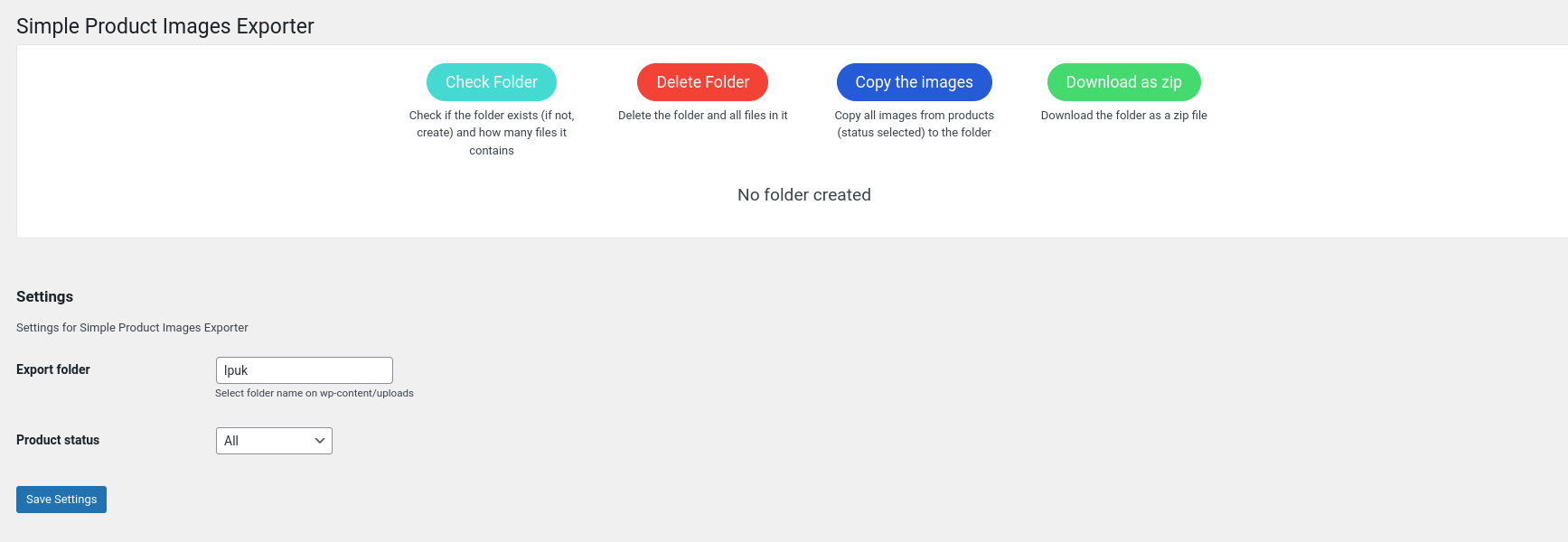This screenshot has width=1568, height=542.
Task: Click the bold Settings section heading
Action: (44, 296)
